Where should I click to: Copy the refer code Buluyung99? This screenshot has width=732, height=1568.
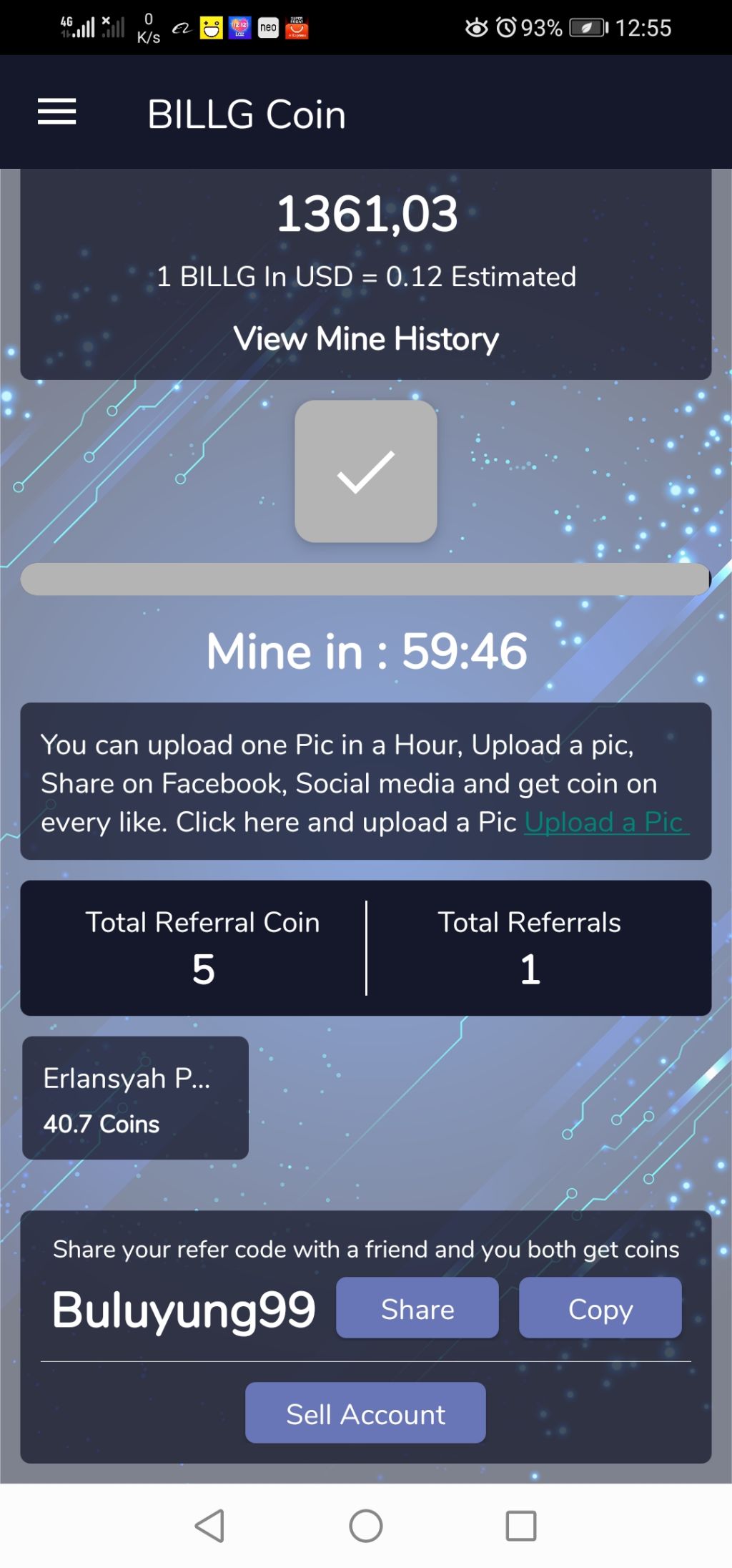[600, 1308]
